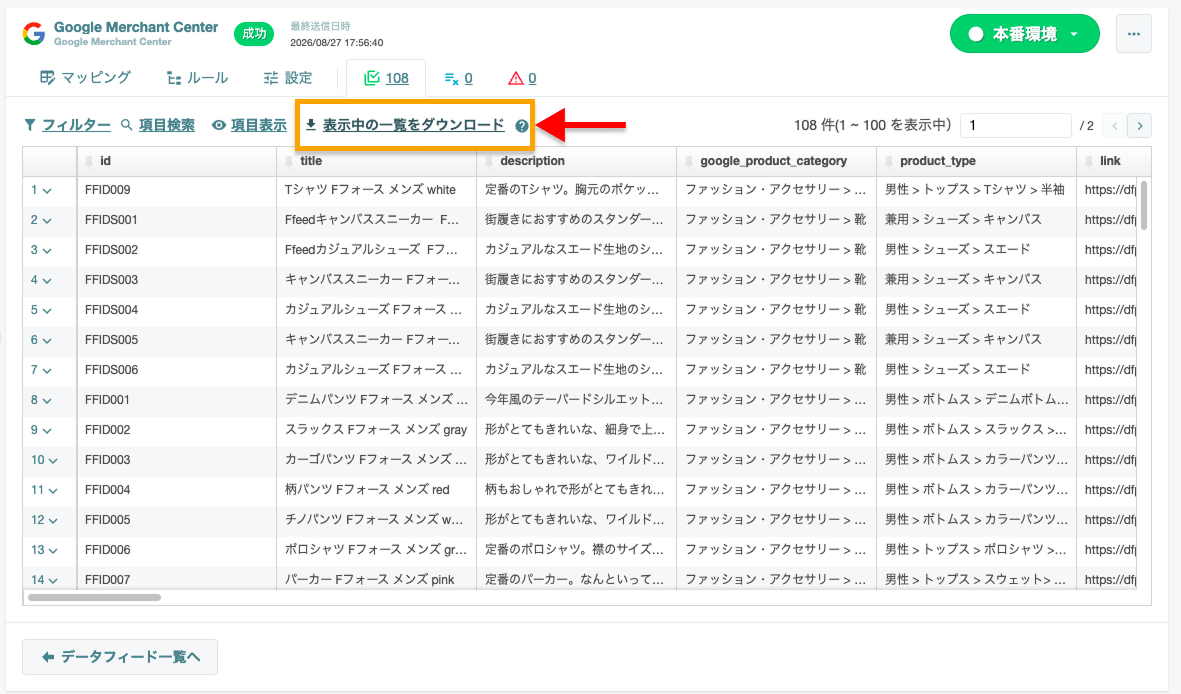Click 表示中の一覧をダウンロード link
The image size is (1181, 694).
click(414, 125)
